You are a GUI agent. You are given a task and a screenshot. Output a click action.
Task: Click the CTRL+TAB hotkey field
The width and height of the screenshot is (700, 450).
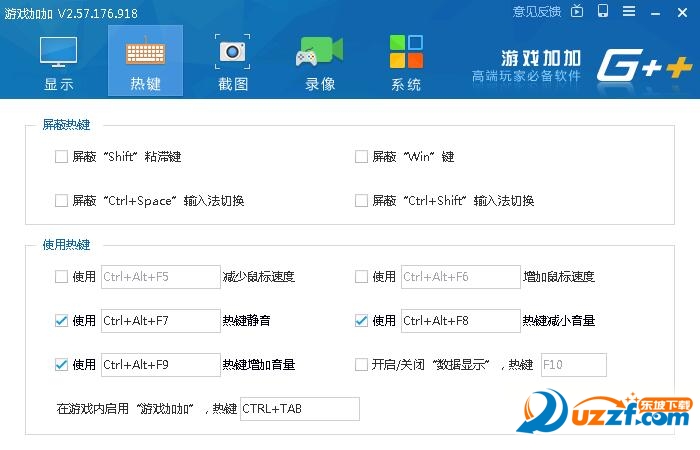300,408
